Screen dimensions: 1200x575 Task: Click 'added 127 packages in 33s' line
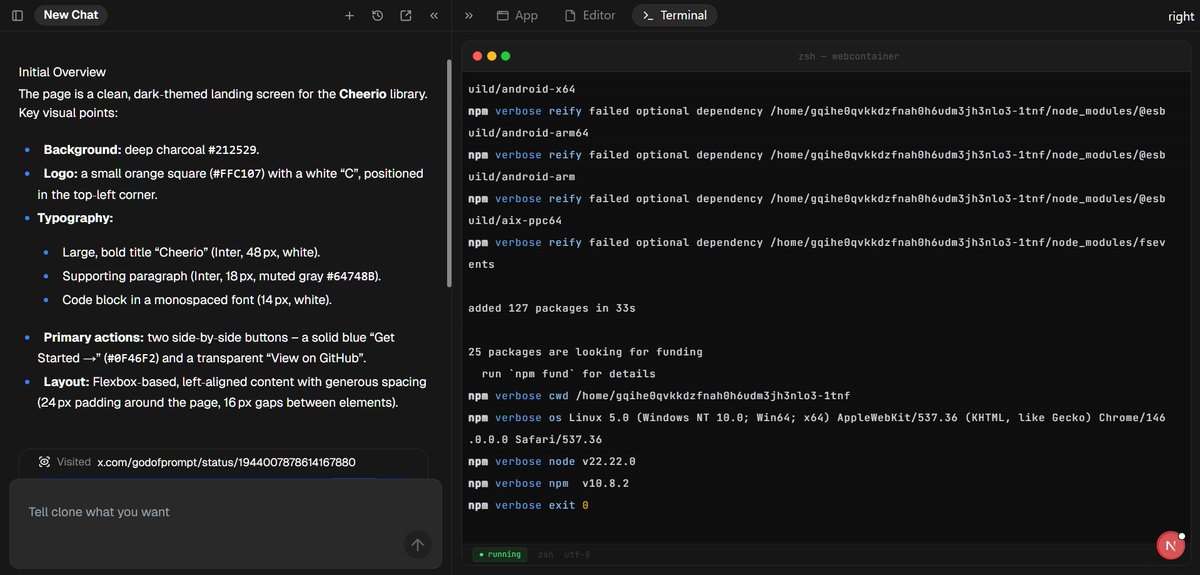[x=552, y=308]
